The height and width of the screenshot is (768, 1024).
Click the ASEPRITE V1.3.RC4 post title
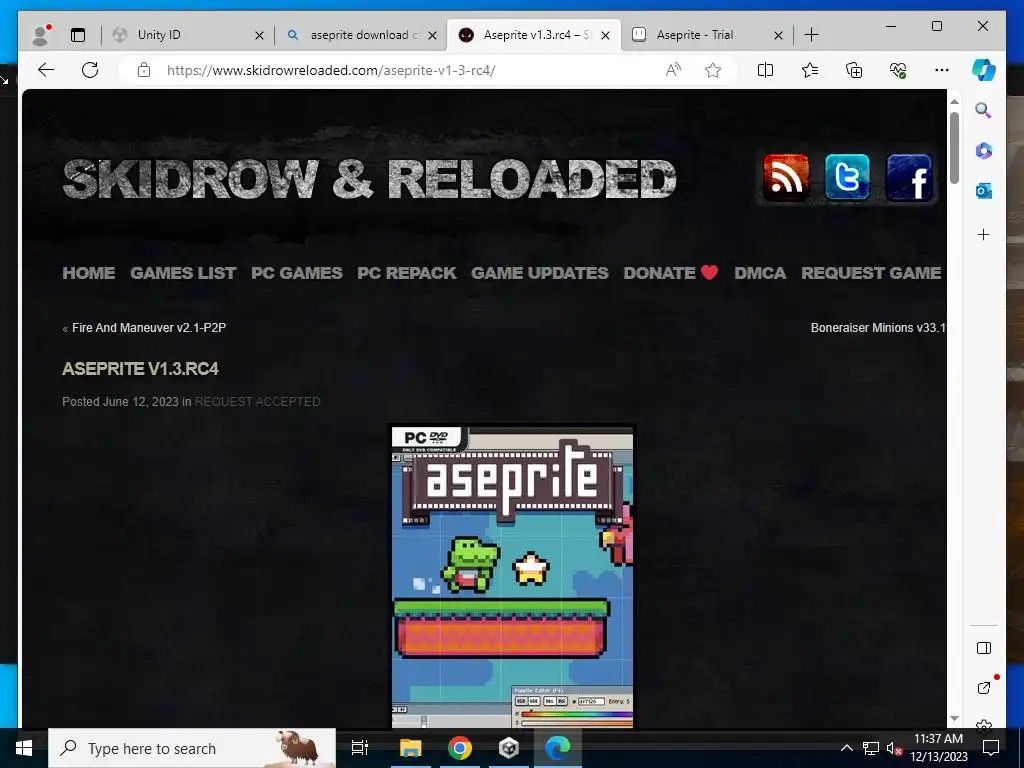(140, 369)
